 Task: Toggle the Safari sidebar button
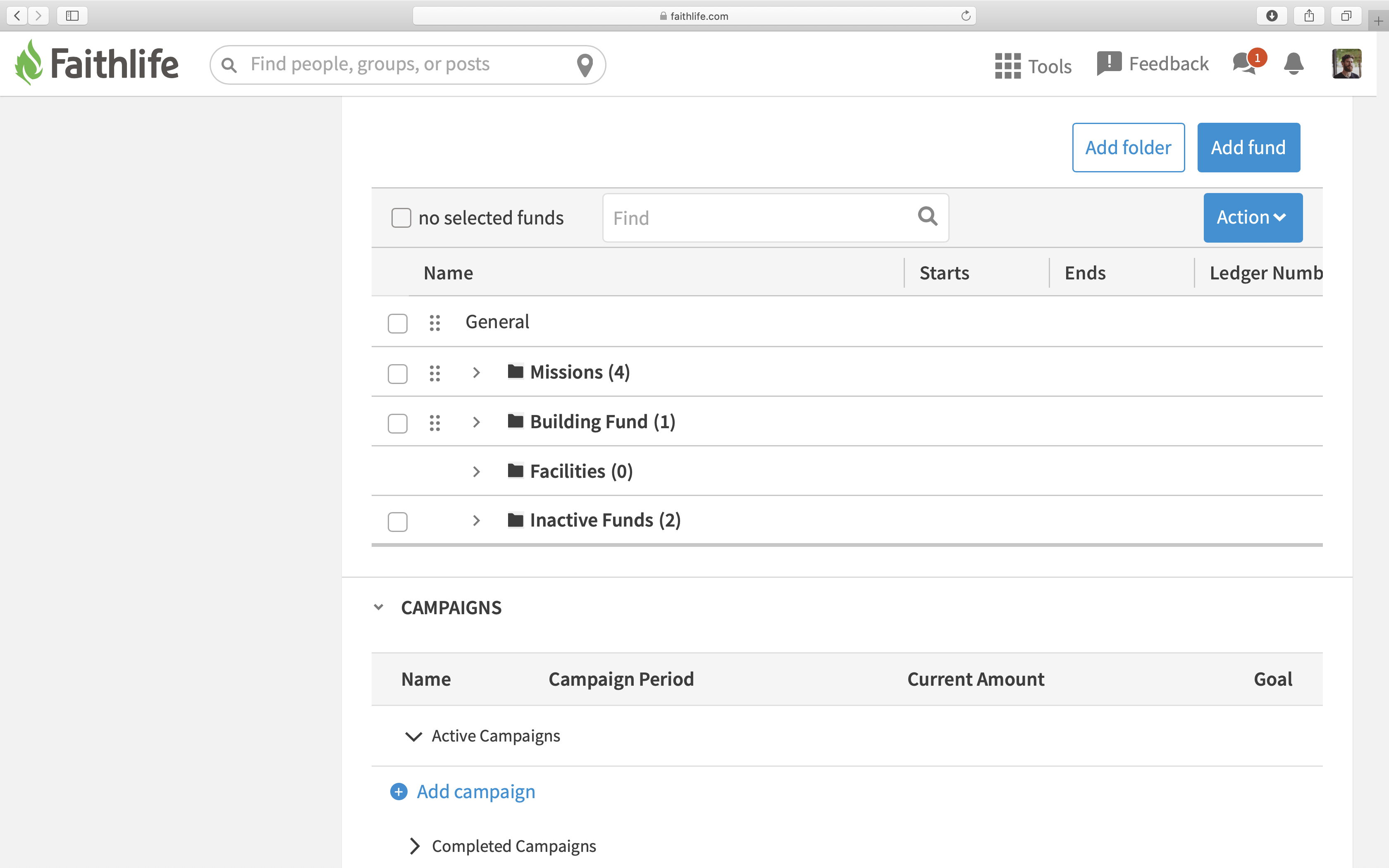pyautogui.click(x=72, y=16)
